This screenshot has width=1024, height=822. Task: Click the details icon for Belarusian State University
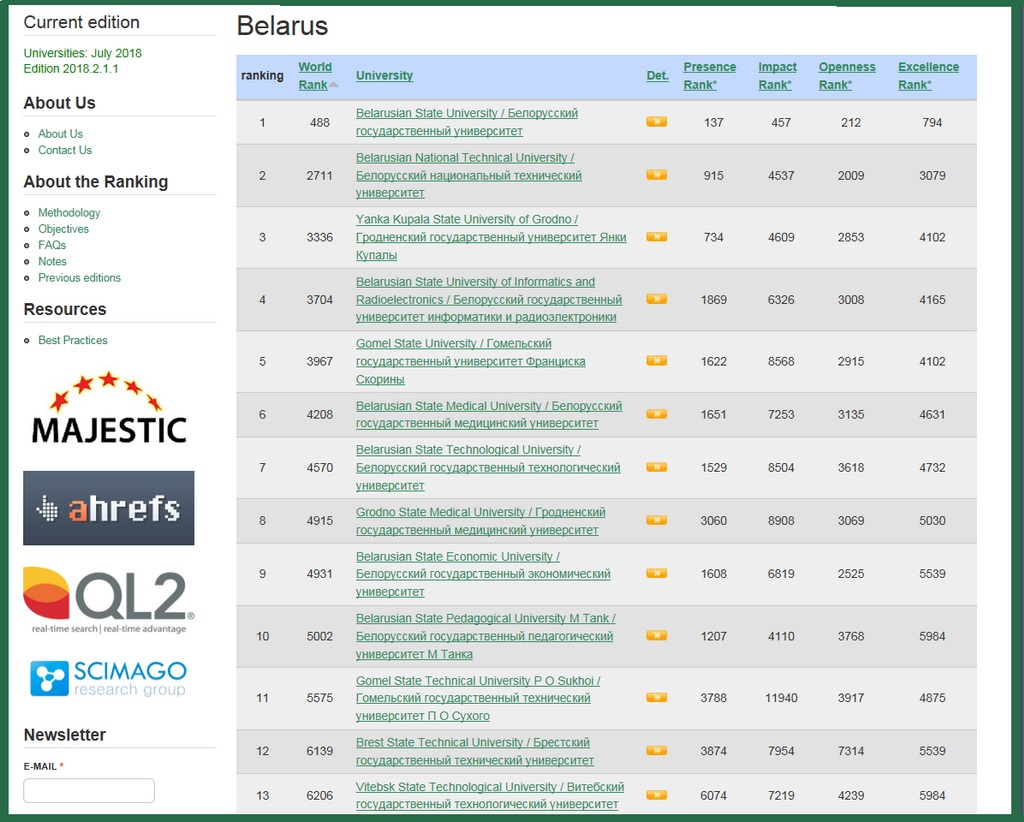656,122
